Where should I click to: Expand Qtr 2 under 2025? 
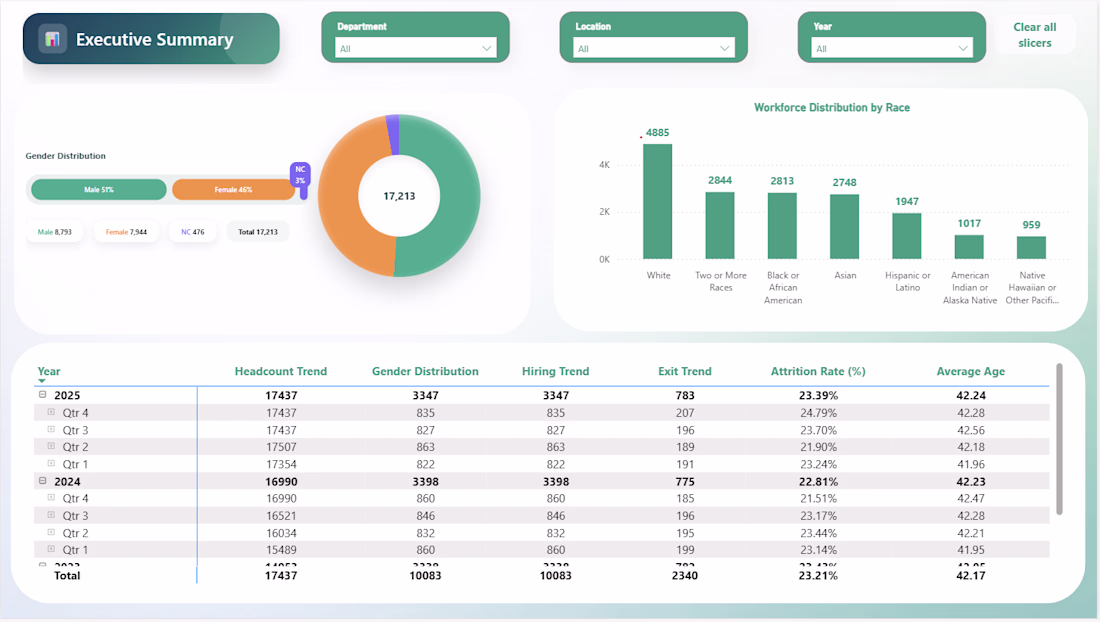click(x=51, y=446)
